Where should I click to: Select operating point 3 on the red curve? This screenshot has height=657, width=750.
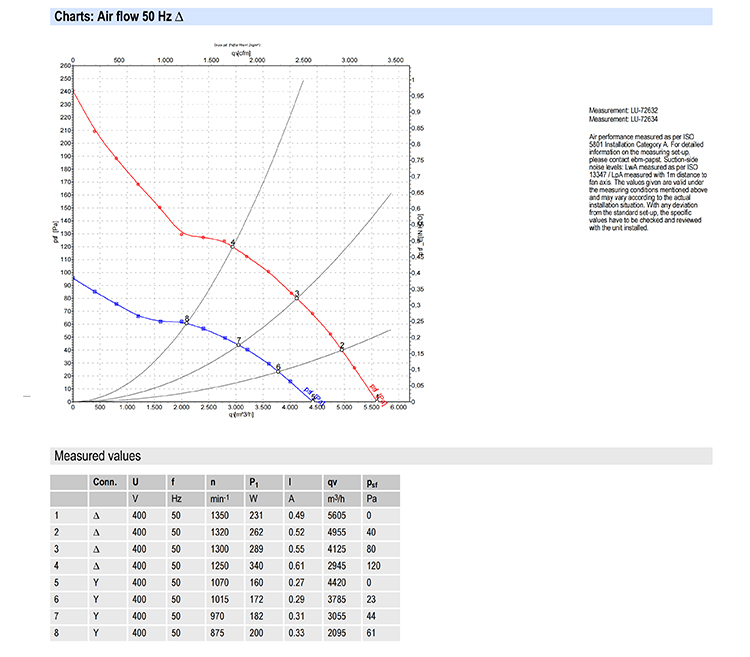point(297,298)
